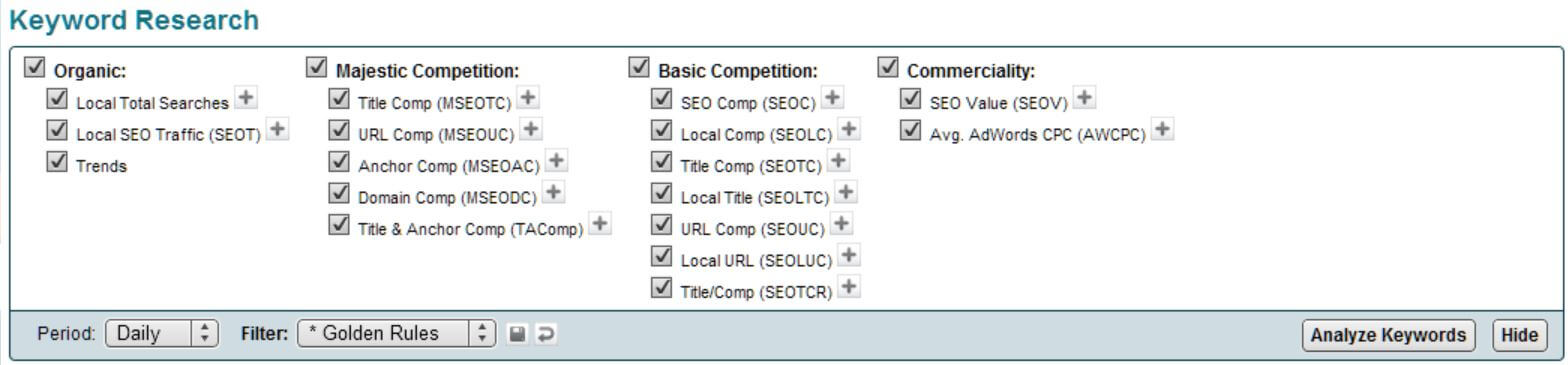The image size is (1568, 365).
Task: Click the Analyze Keywords button
Action: pyautogui.click(x=1389, y=335)
